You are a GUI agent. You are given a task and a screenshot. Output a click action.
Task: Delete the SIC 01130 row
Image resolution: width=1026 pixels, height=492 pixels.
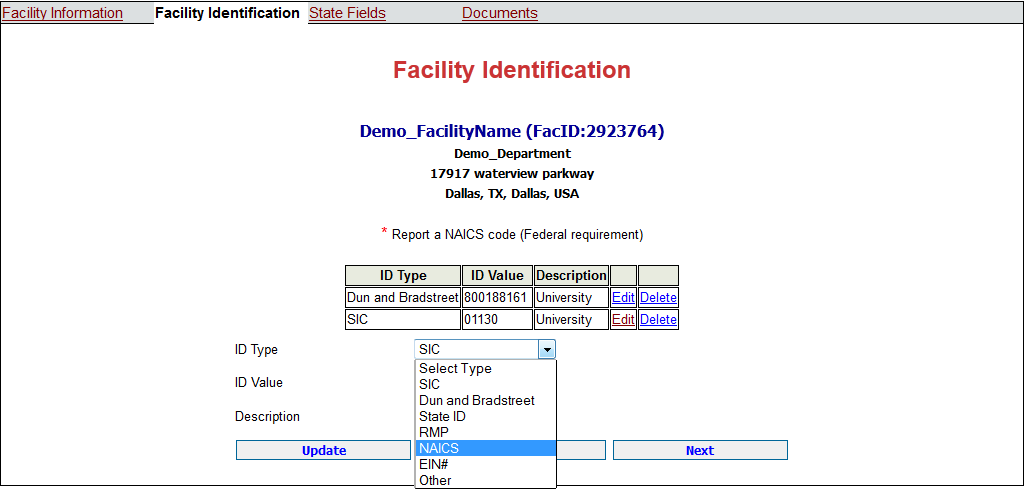pos(658,320)
